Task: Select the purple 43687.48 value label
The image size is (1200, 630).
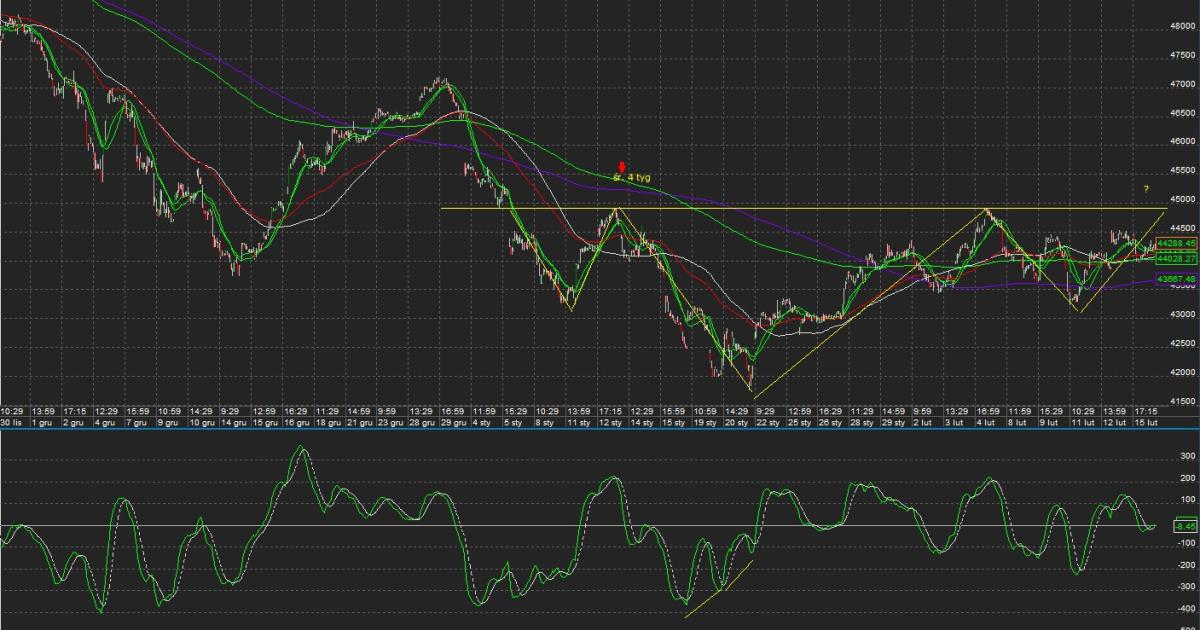Action: (1176, 280)
